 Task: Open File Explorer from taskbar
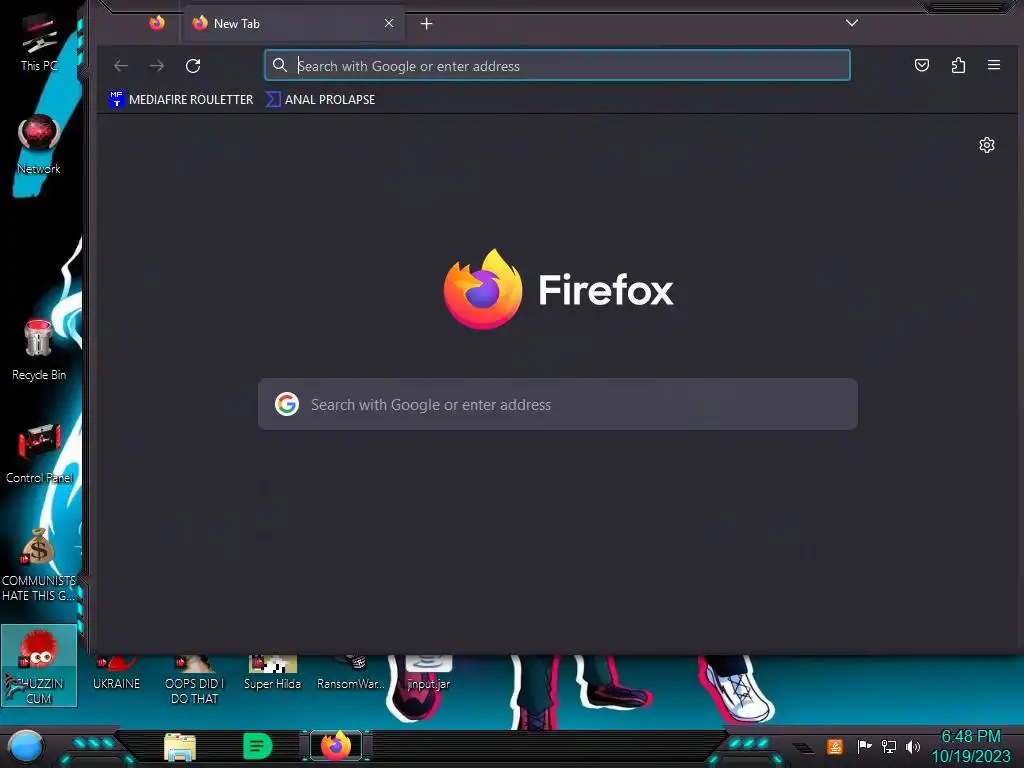pyautogui.click(x=180, y=746)
